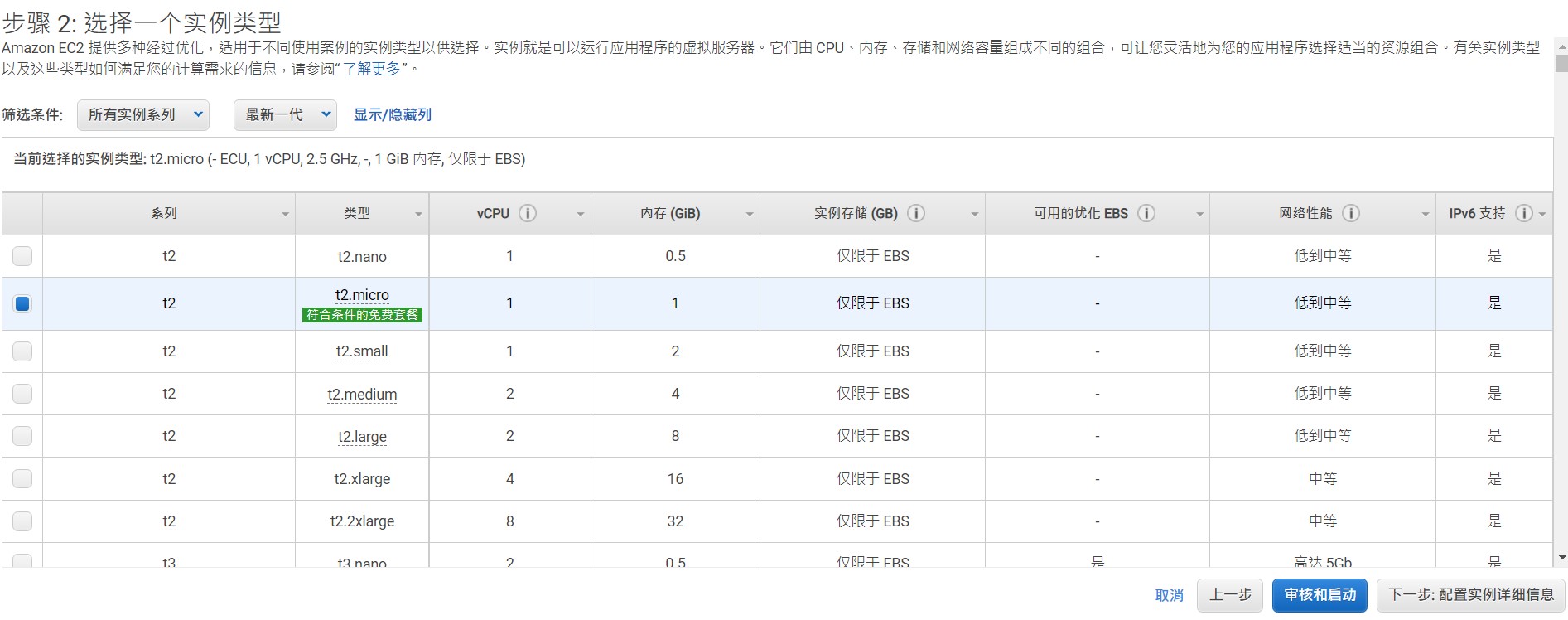This screenshot has width=1568, height=620.
Task: Click the 内存 (GiB) column header label
Action: (670, 214)
